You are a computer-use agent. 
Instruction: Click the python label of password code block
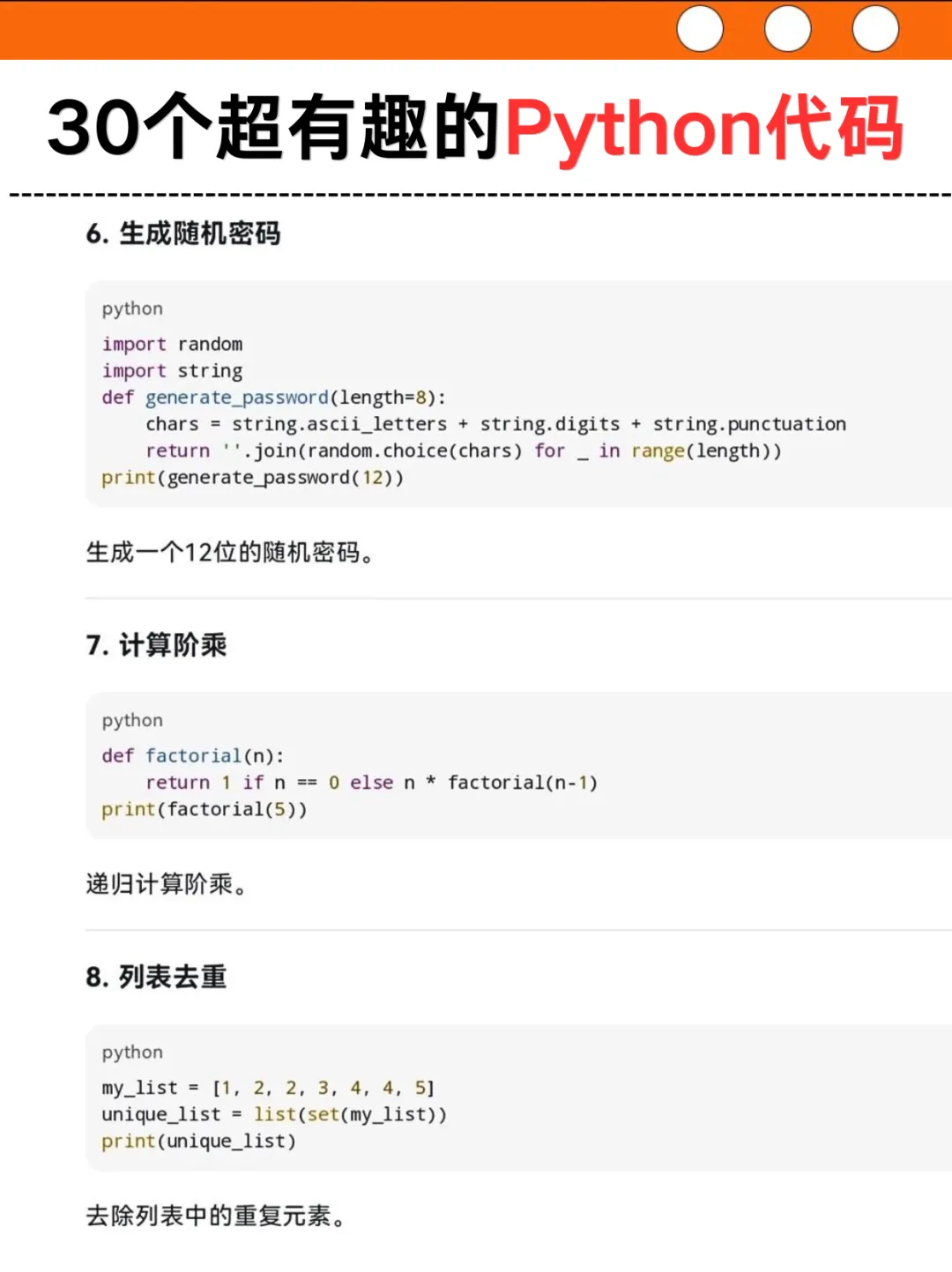132,309
